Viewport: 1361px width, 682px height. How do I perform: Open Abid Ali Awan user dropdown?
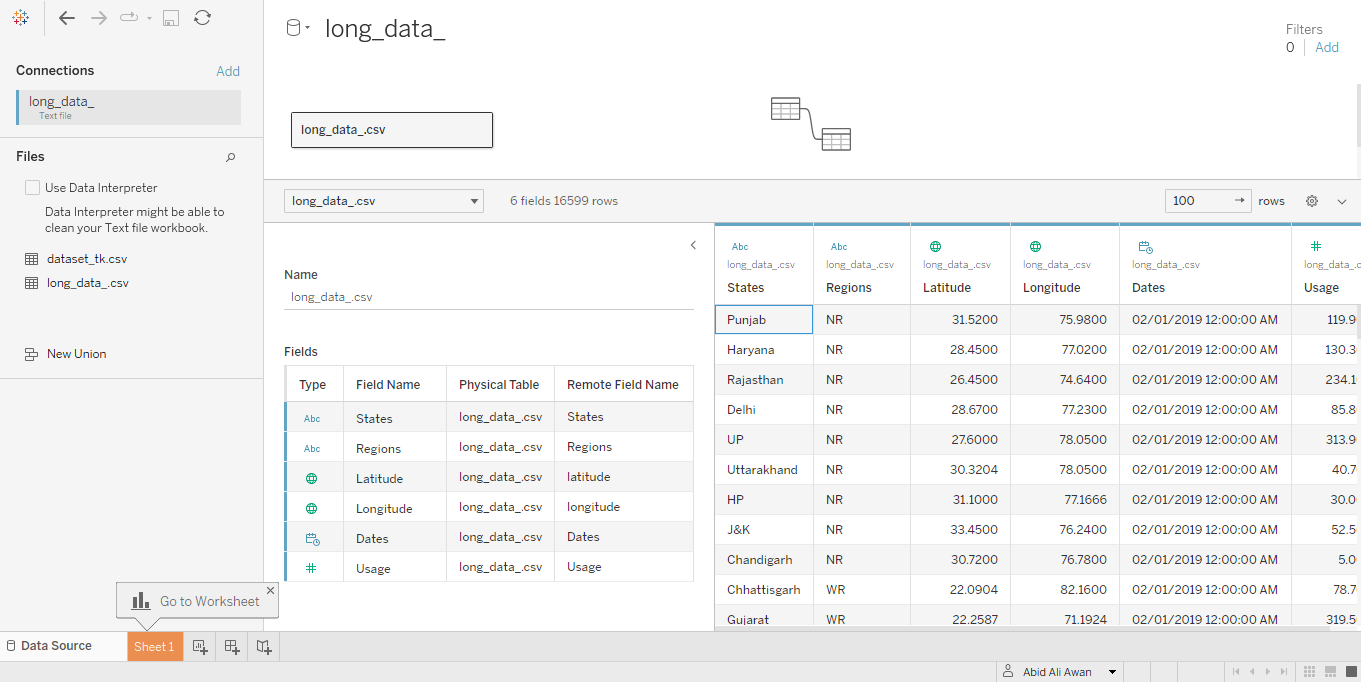pos(1112,672)
